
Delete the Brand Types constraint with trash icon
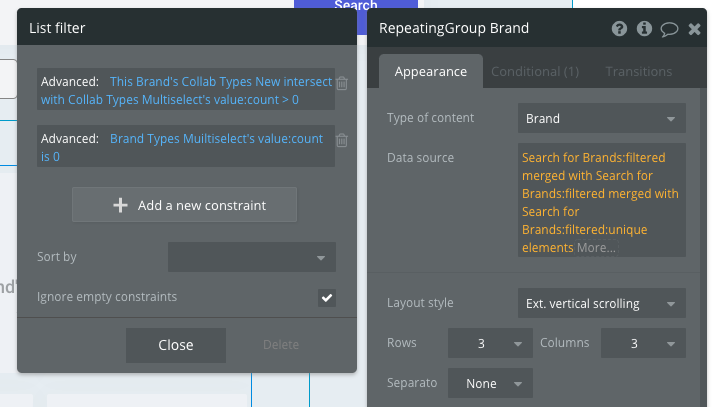pyautogui.click(x=342, y=141)
